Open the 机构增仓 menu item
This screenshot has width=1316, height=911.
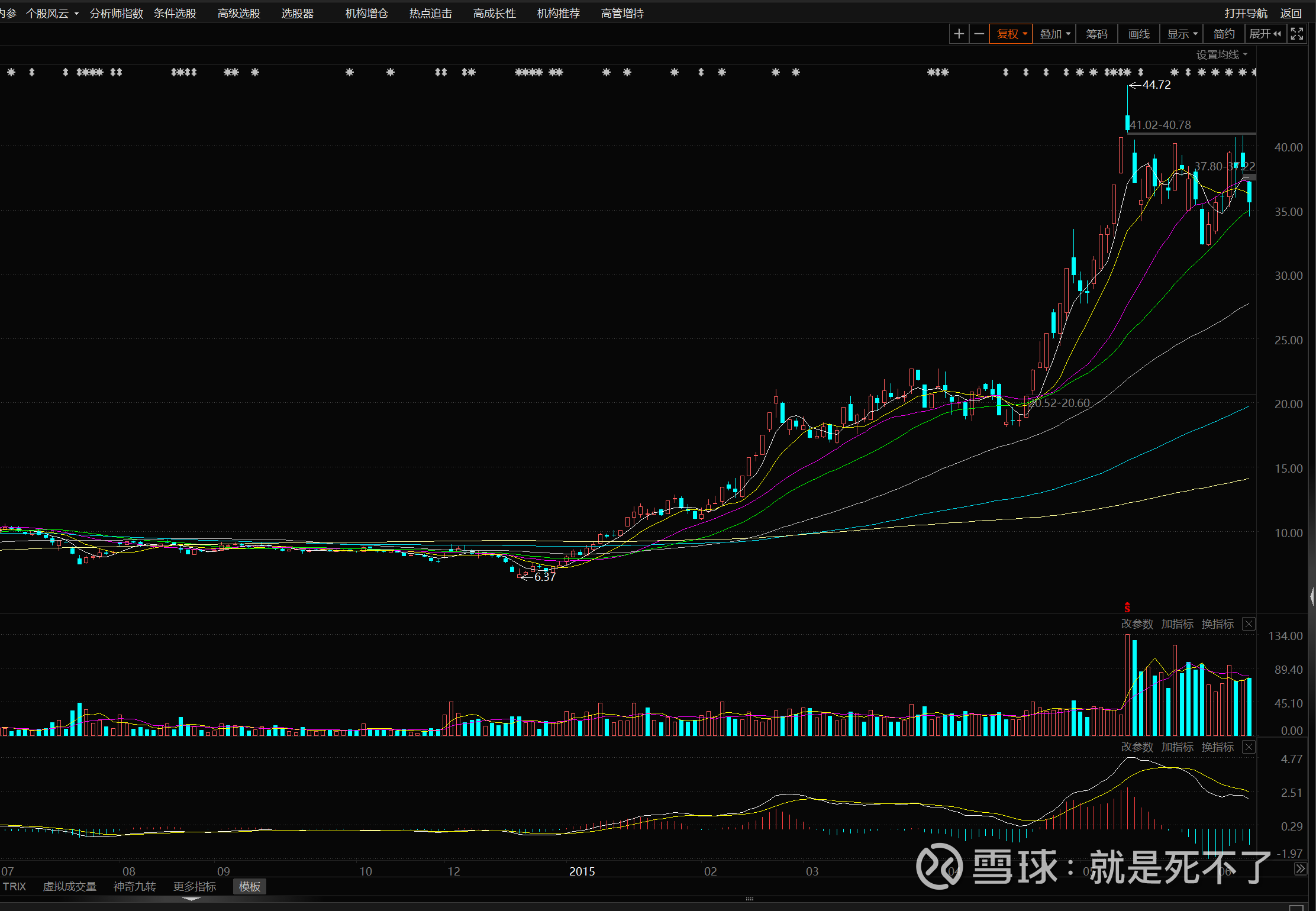pos(366,13)
